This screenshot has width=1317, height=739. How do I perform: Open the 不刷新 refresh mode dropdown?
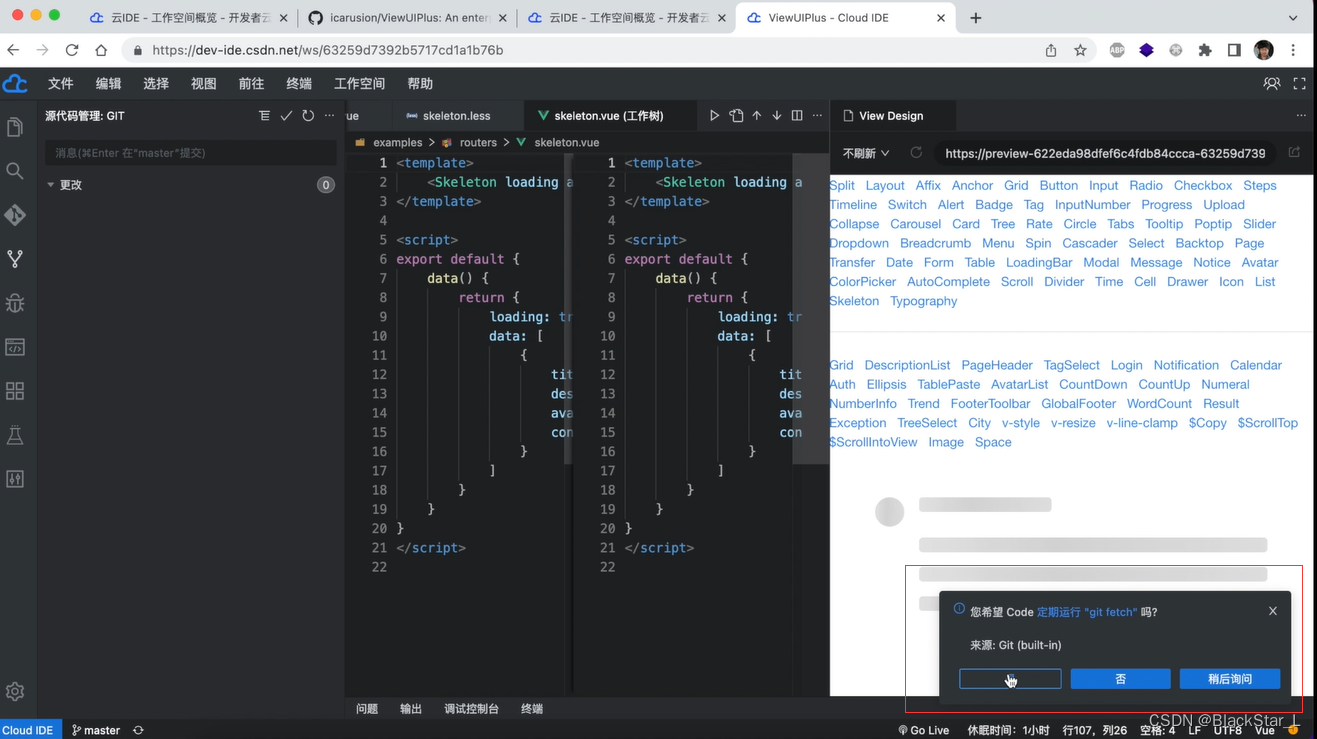866,153
